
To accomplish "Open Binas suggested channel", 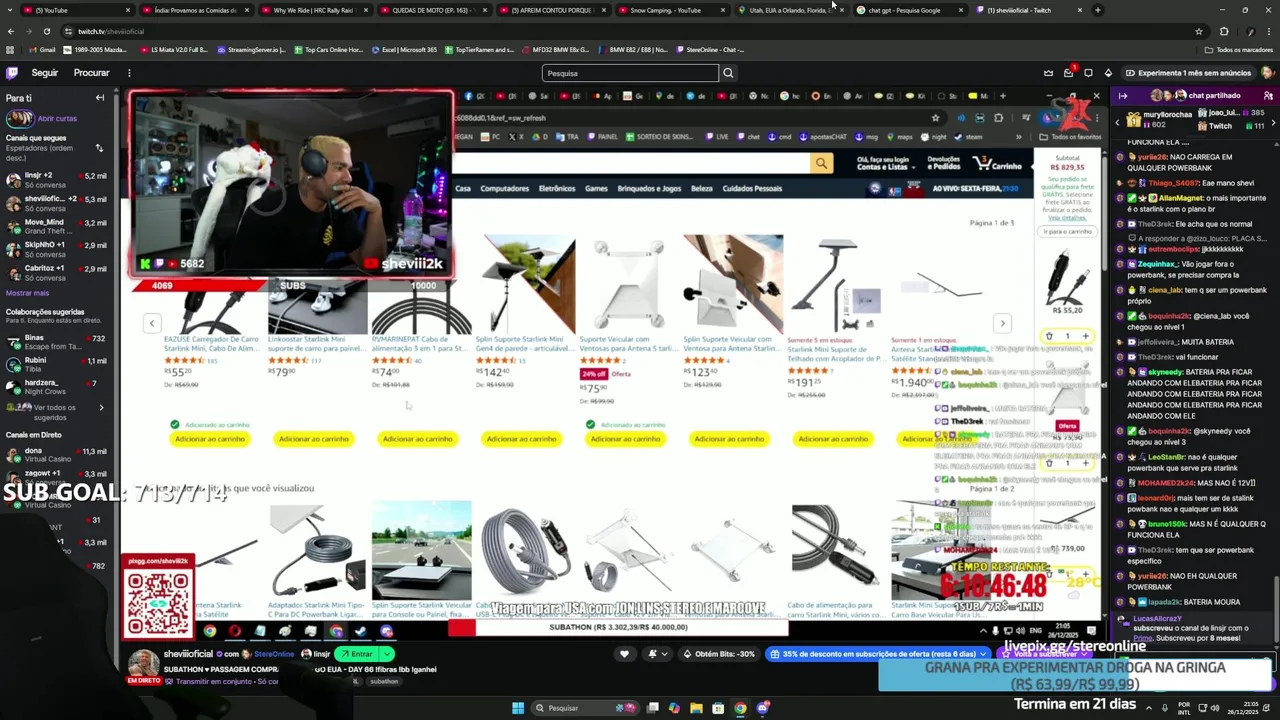I will (x=56, y=343).
